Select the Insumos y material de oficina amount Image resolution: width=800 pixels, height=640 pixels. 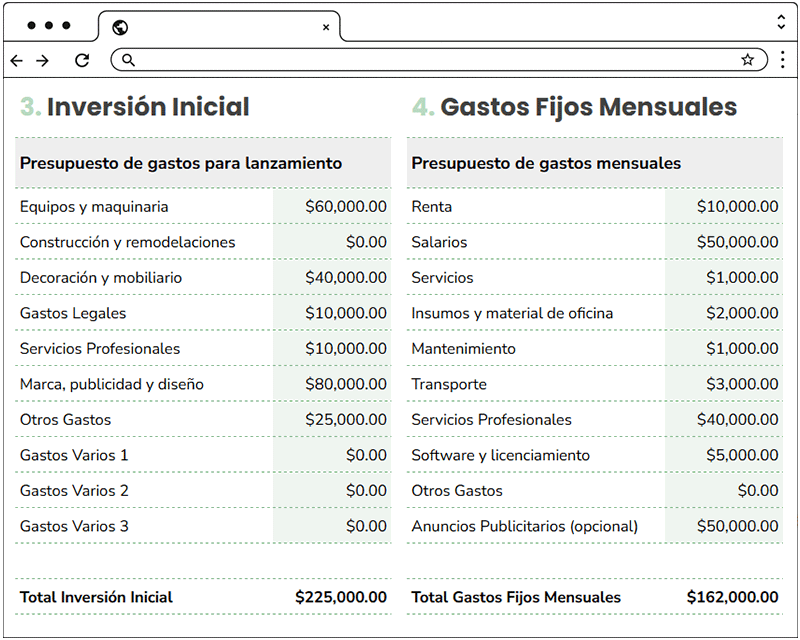click(742, 313)
